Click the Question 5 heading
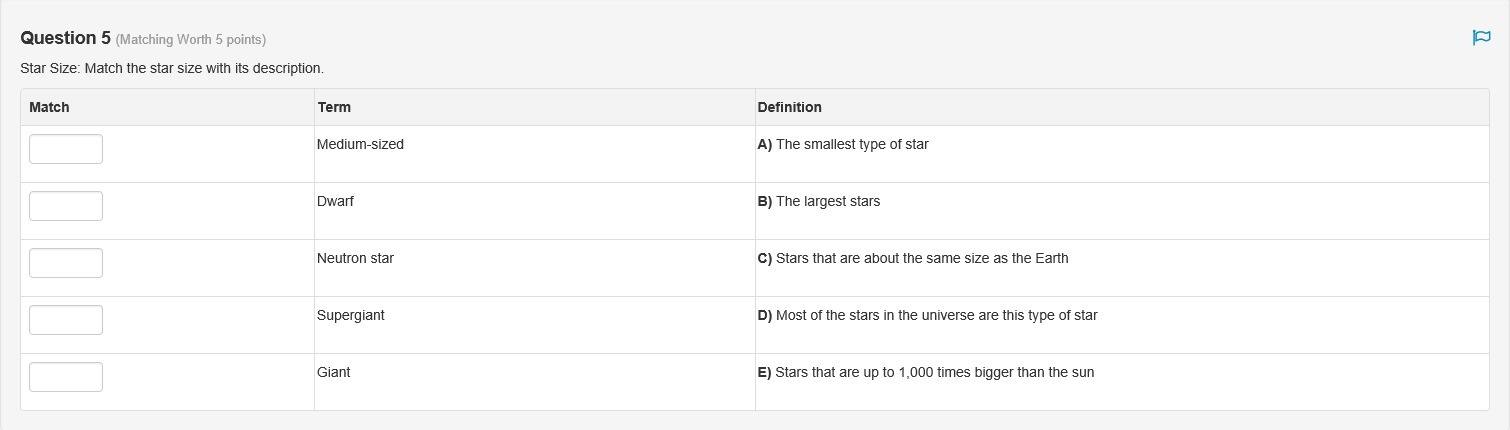 (65, 38)
